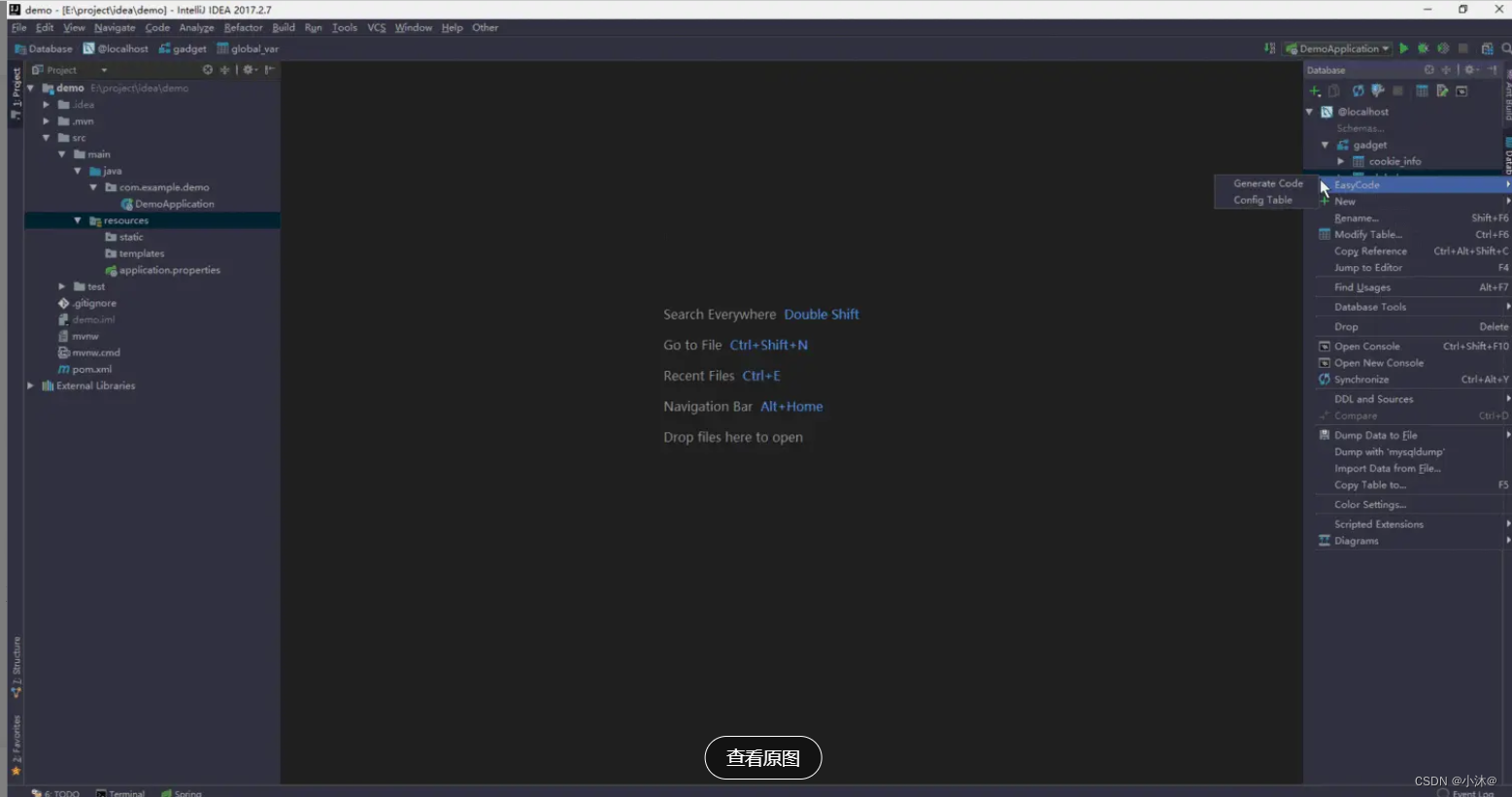Screen dimensions: 1512x797
Task: Open the SQL console icon in Database toolbar
Action: coord(1462,90)
